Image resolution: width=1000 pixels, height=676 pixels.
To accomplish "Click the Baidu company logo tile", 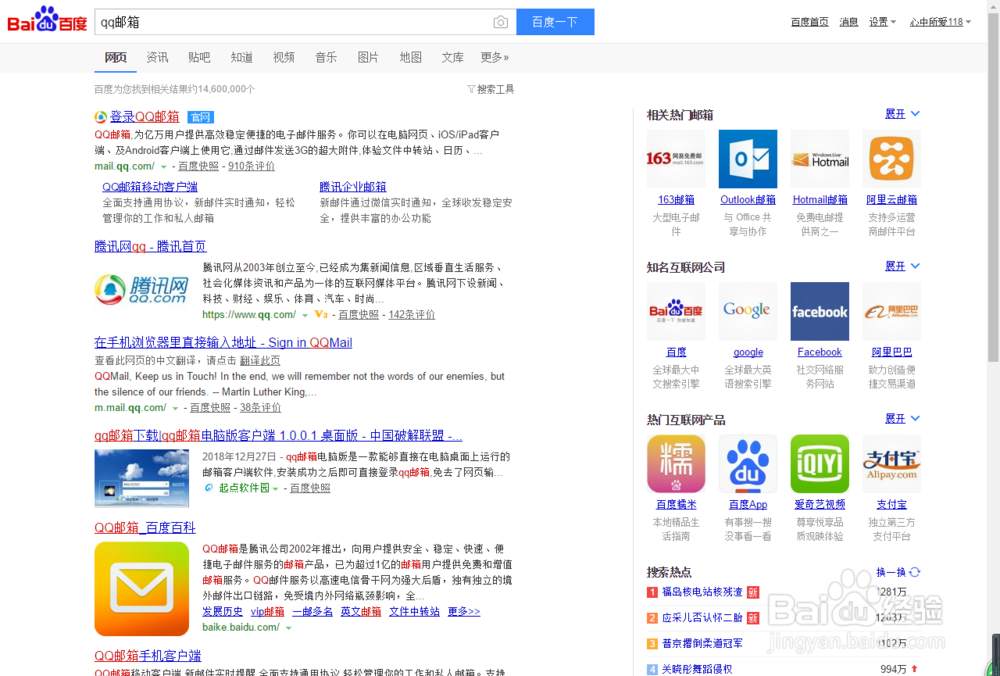I will 676,311.
